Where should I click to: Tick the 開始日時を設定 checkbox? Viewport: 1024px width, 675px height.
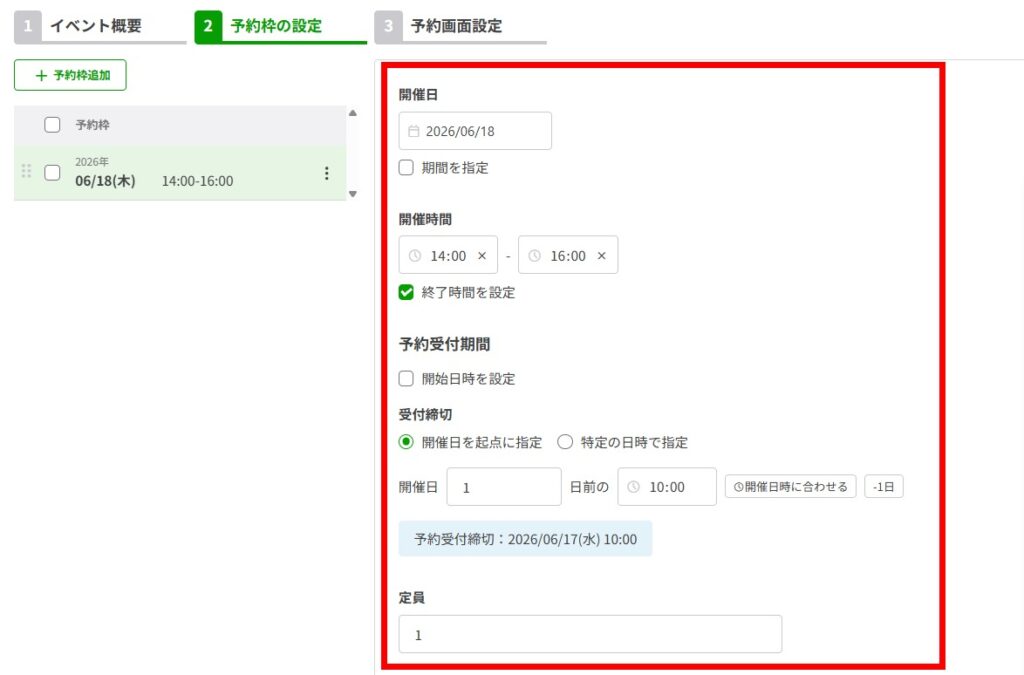pos(406,379)
